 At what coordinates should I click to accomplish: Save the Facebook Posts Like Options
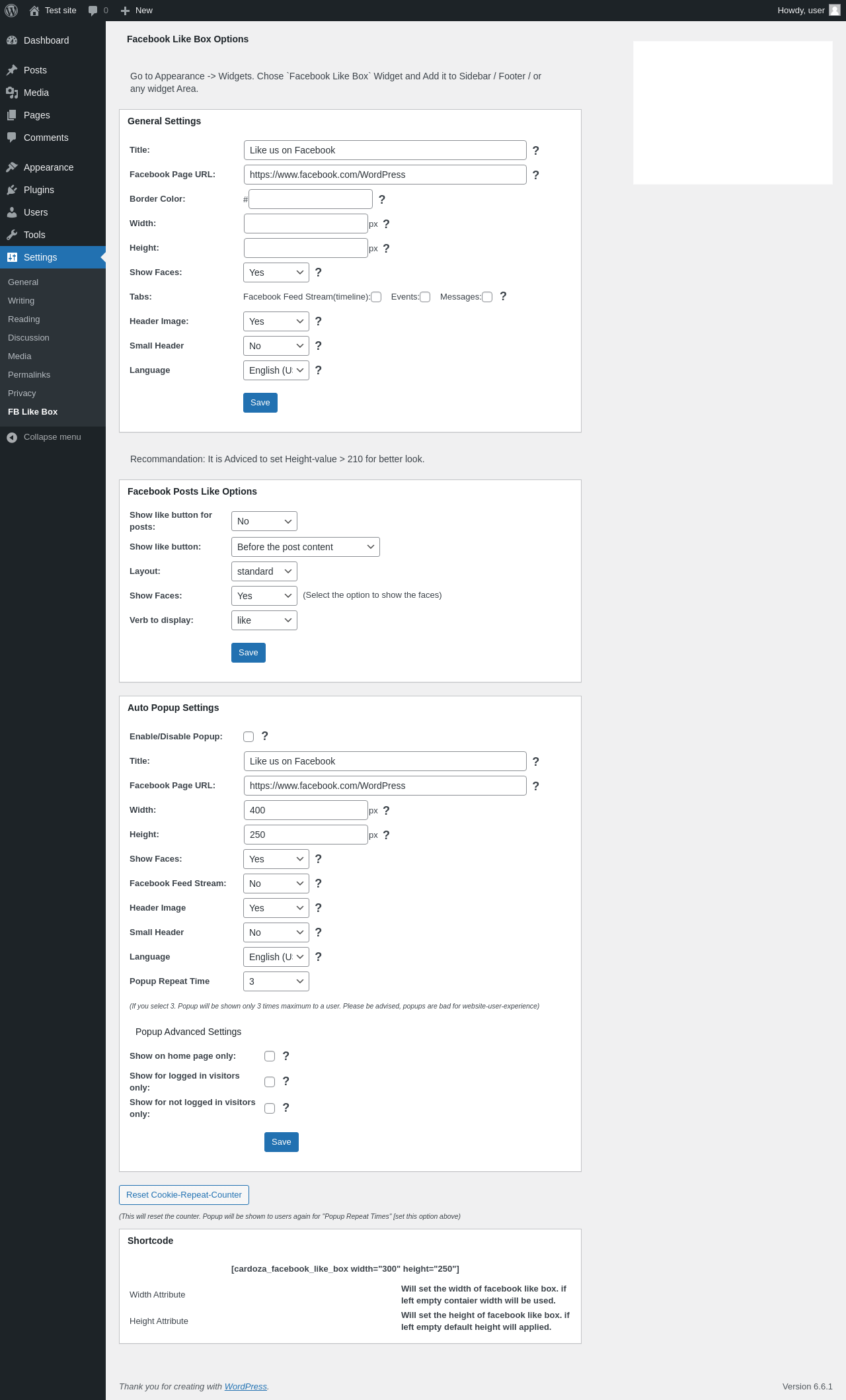pos(249,653)
